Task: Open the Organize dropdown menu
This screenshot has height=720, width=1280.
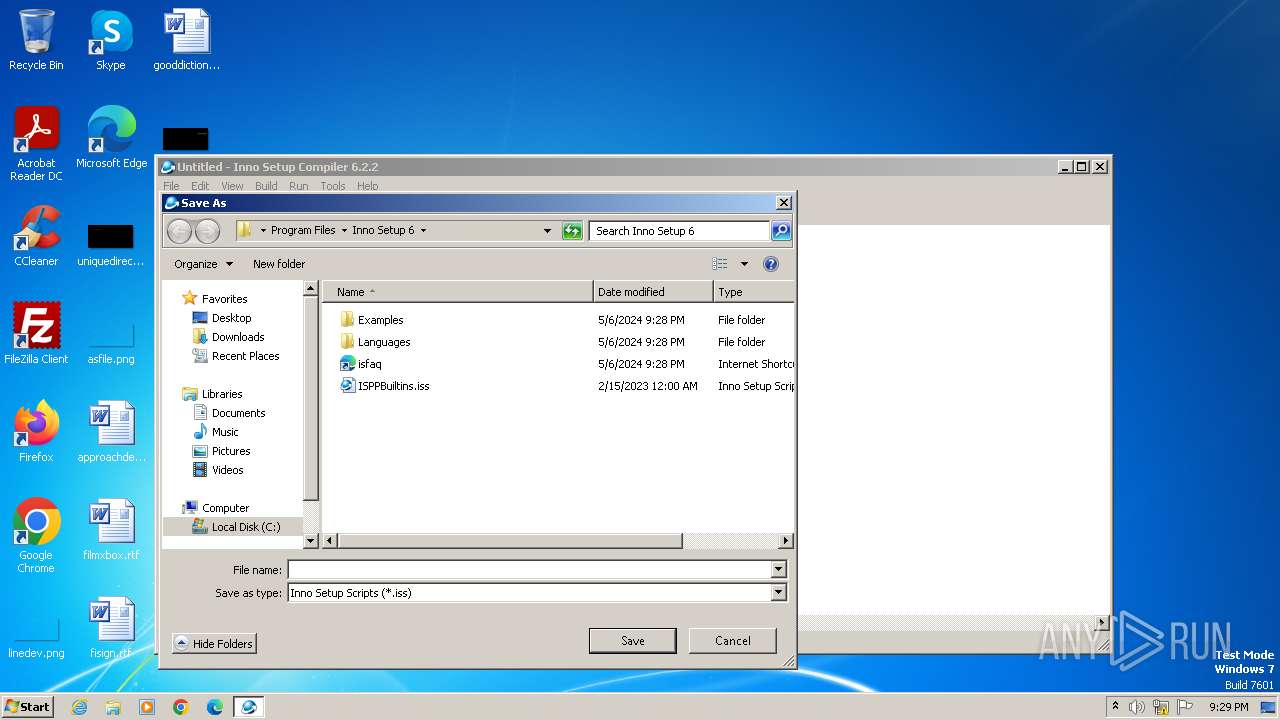Action: click(203, 264)
